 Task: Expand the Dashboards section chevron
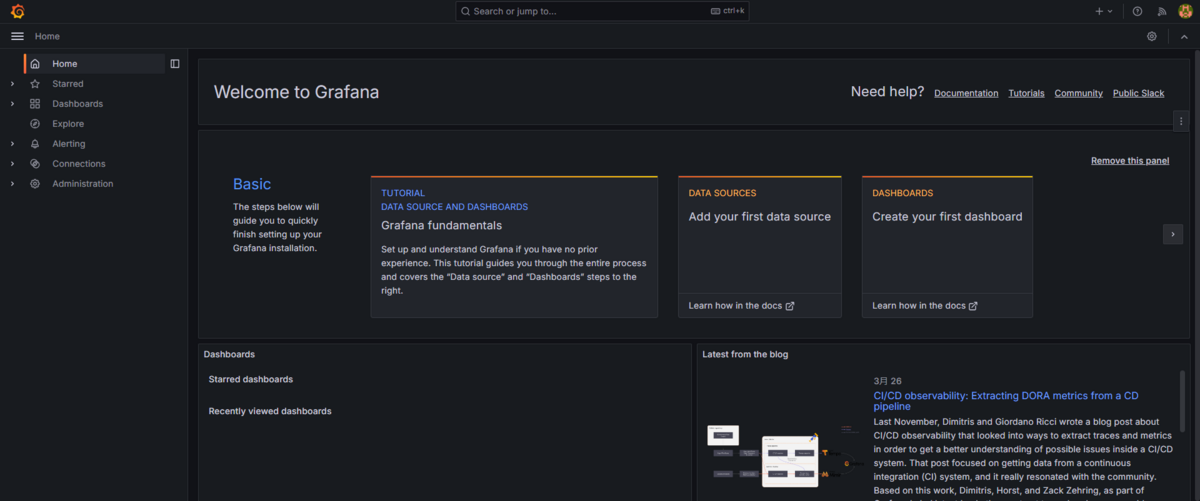[x=12, y=104]
